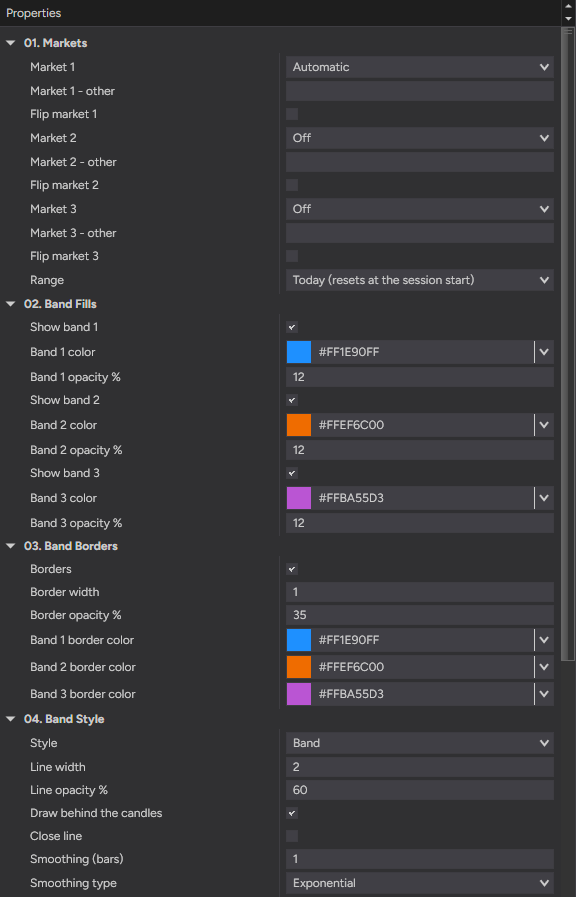The width and height of the screenshot is (576, 897).
Task: Click the orange Band 2 color swatch
Action: (x=299, y=425)
